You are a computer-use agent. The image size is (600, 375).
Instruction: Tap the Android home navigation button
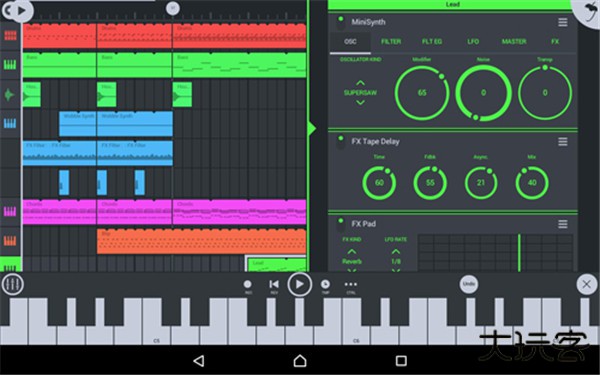(300, 360)
